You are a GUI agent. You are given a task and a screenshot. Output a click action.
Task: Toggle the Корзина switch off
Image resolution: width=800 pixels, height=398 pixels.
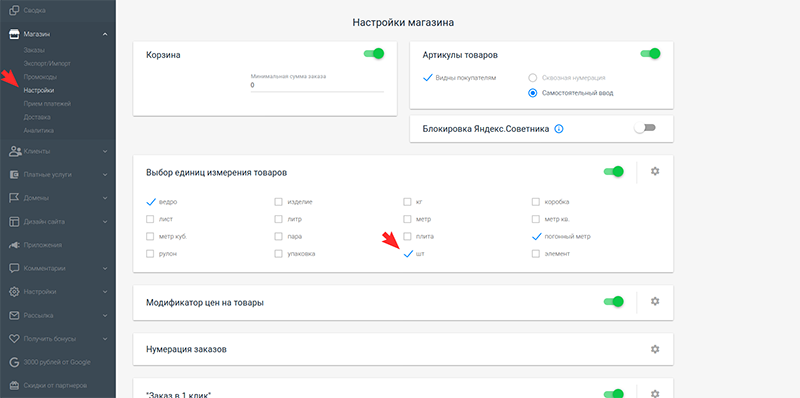pos(374,53)
